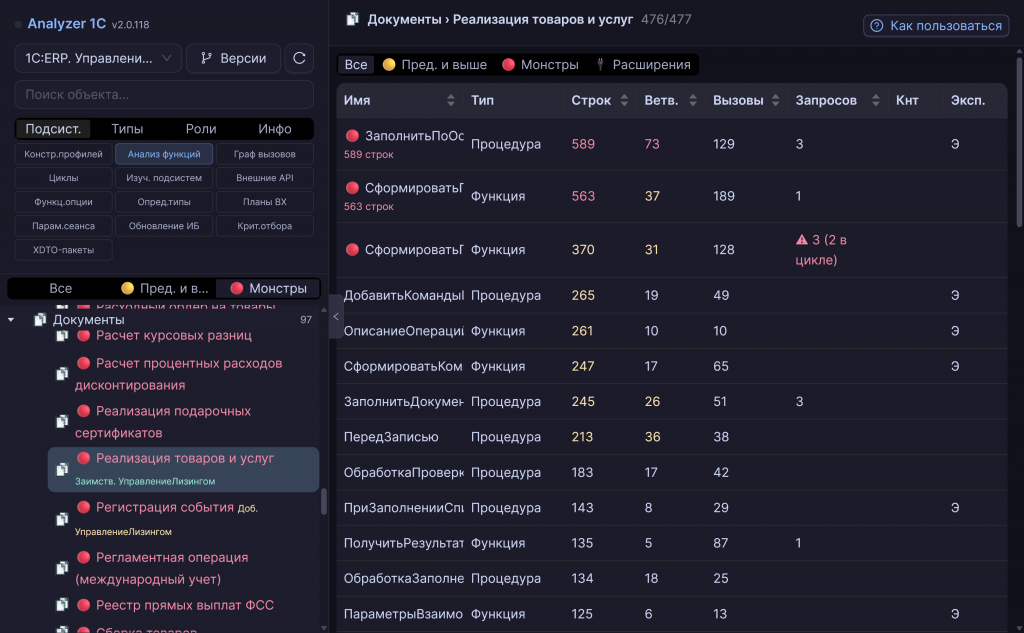Click warning triangle in the Запросов column

pos(802,240)
